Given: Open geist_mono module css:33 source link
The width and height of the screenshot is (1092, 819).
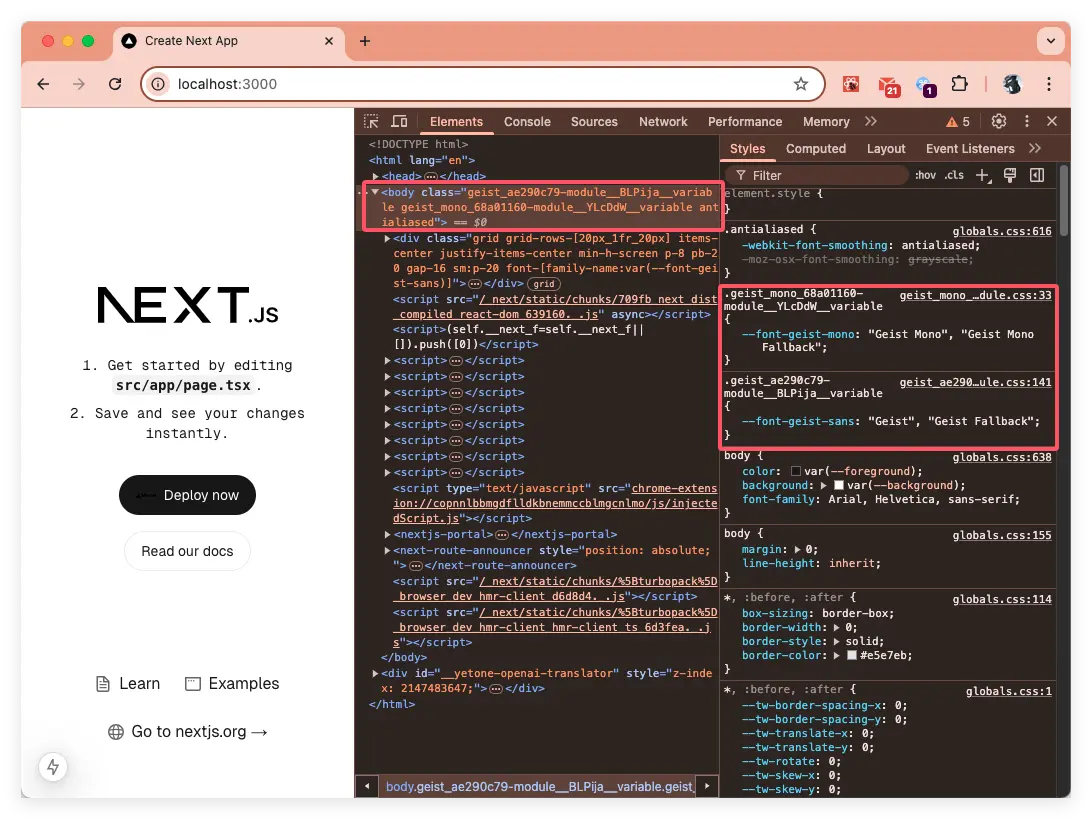Looking at the screenshot, I should 975,295.
